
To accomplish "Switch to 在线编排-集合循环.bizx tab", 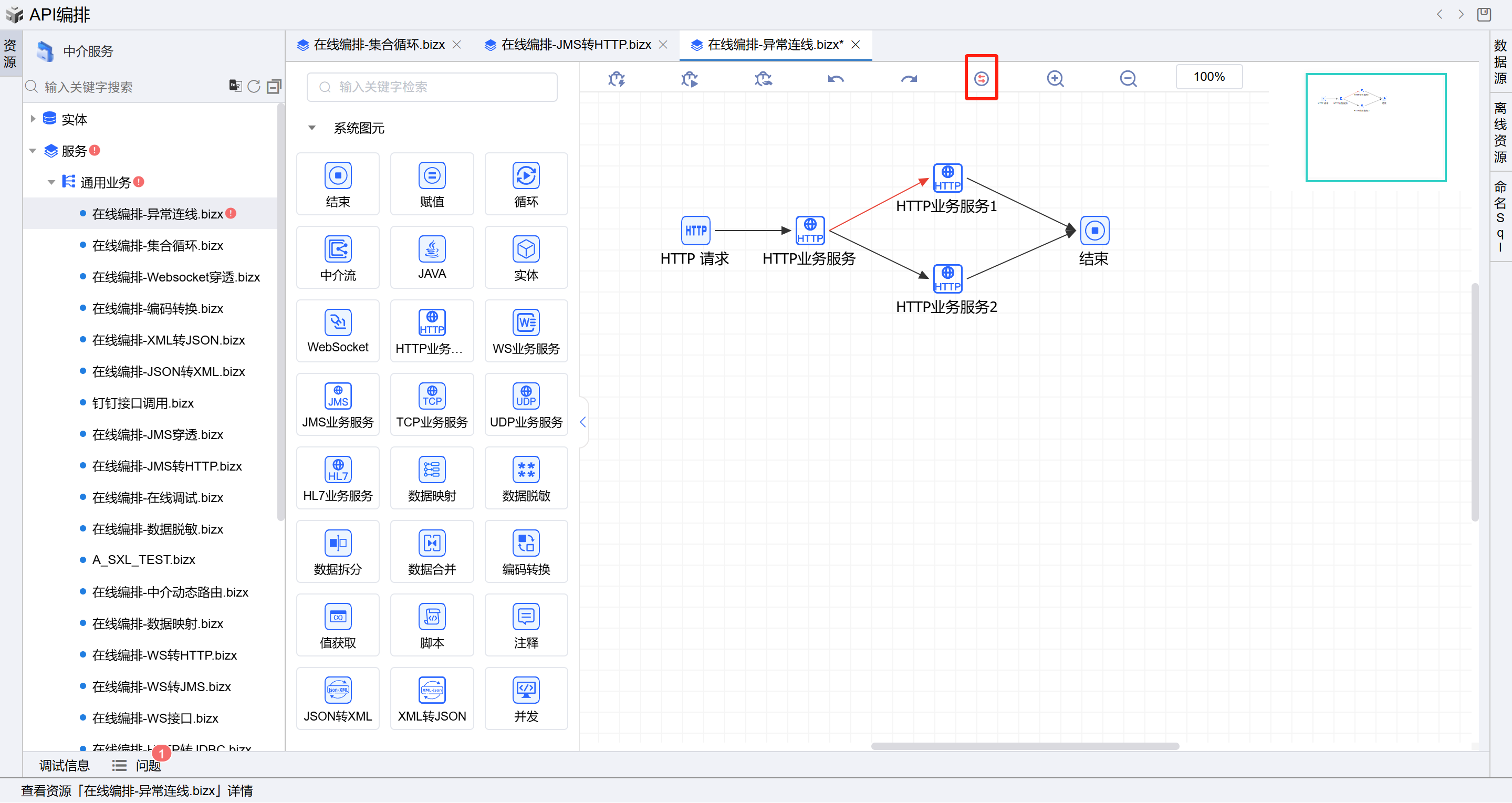I will [379, 45].
